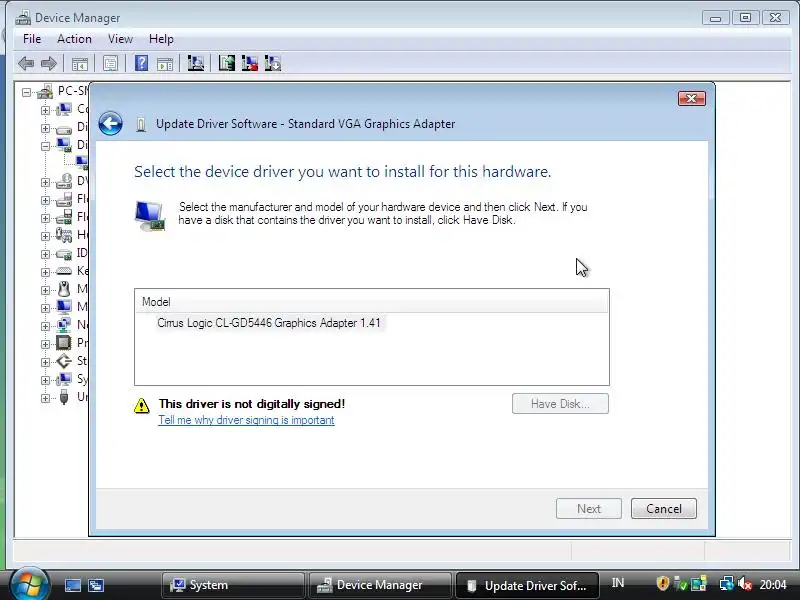Click the Show Desktop quick launch icon

(72, 585)
